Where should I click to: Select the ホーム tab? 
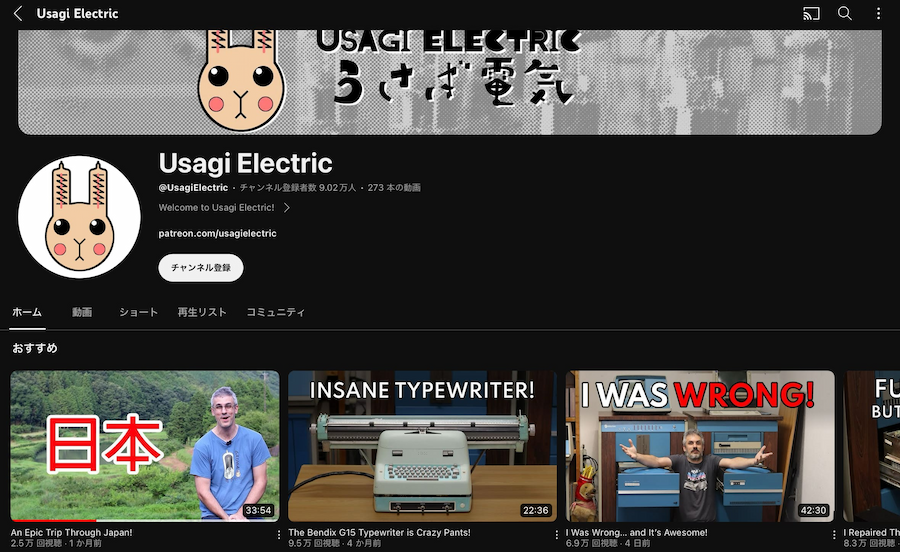[x=27, y=312]
